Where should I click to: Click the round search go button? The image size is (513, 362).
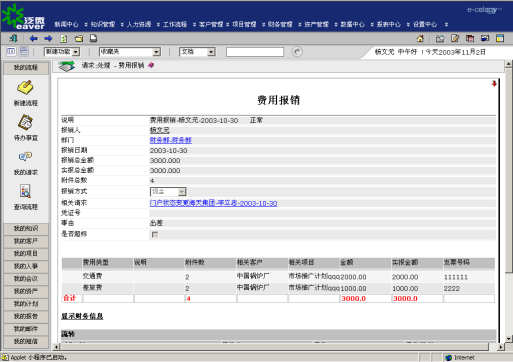[x=297, y=52]
